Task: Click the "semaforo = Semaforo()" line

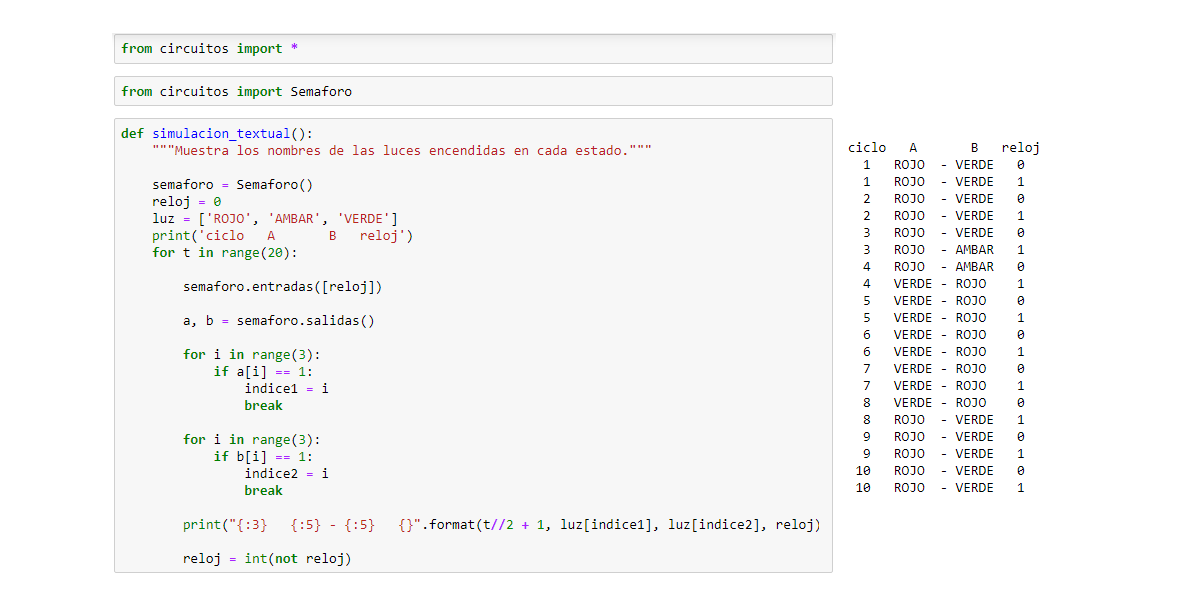Action: click(233, 185)
